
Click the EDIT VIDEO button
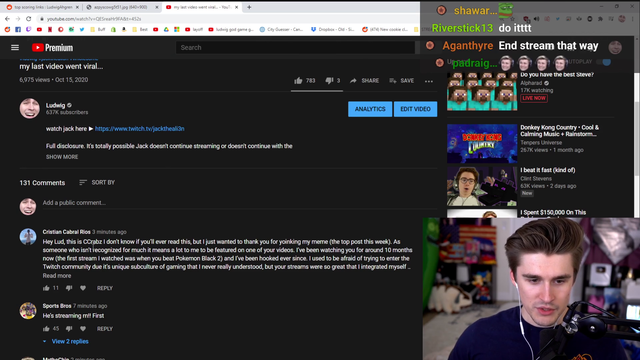tap(415, 109)
